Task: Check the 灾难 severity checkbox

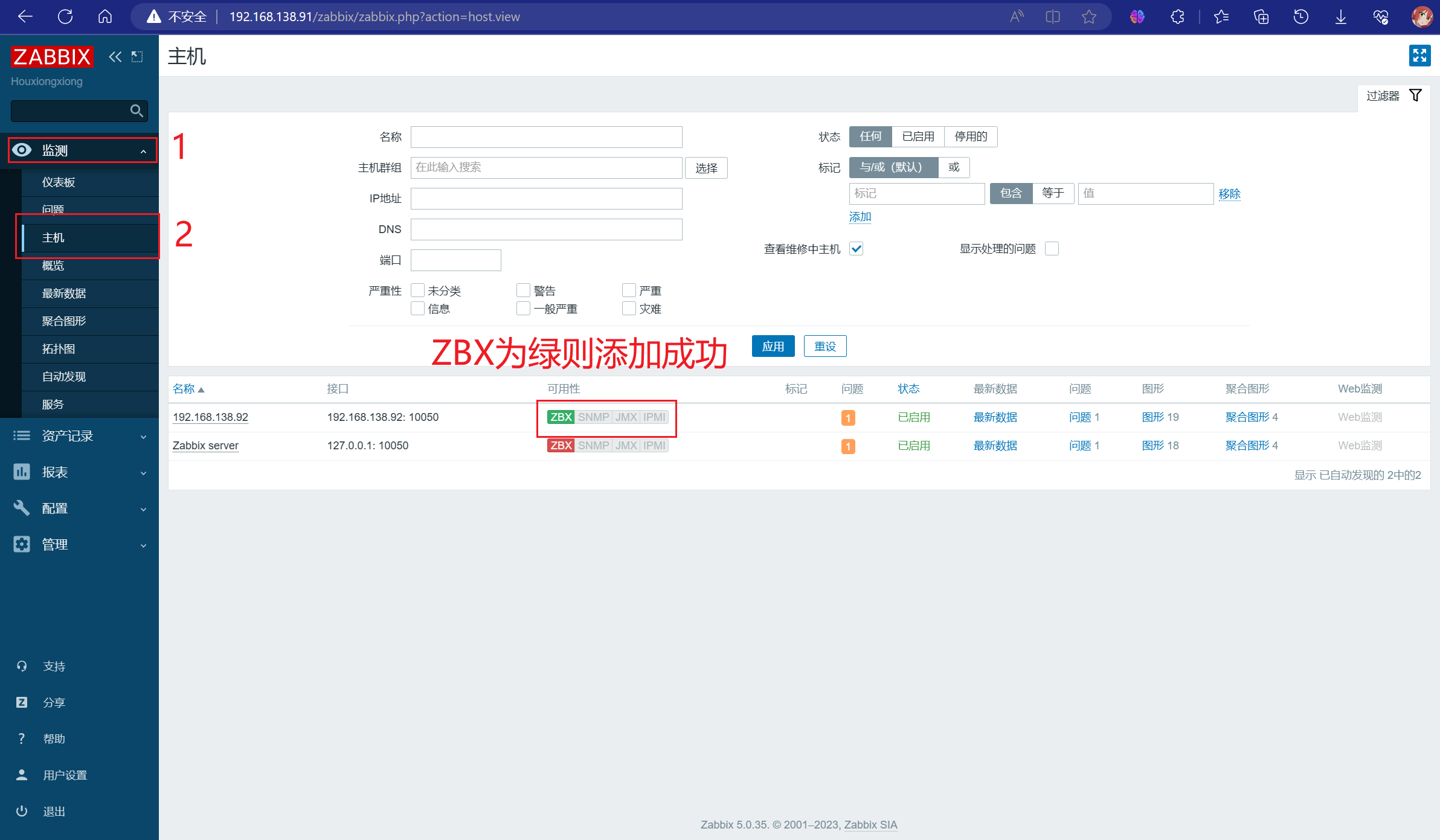Action: 629,309
